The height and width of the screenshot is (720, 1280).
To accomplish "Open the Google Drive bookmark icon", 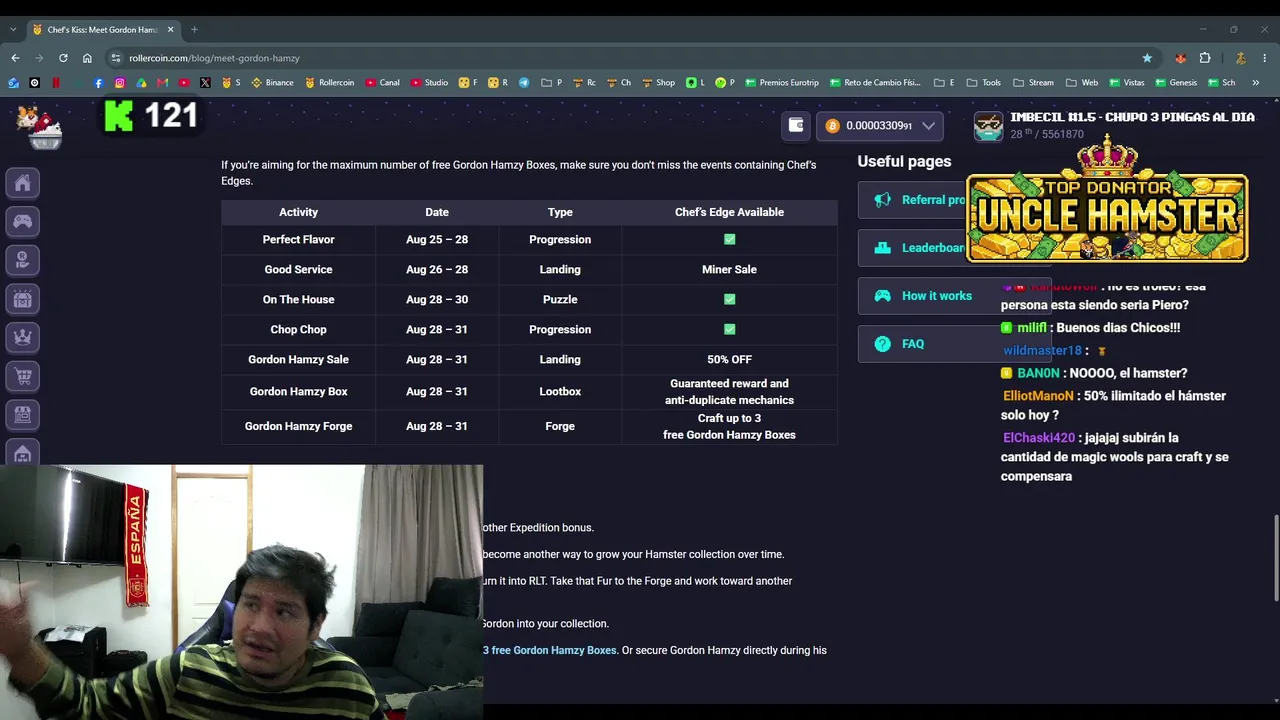I will 141,83.
